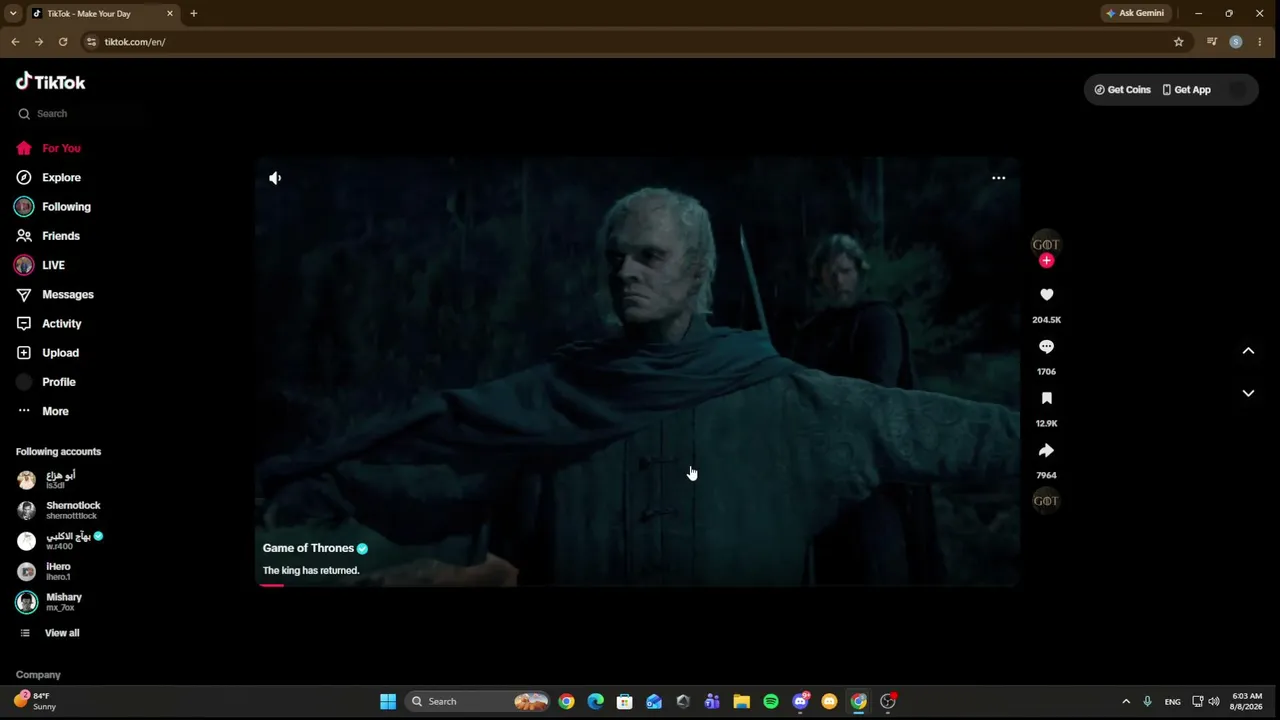Screen dimensions: 1280x720
Task: Open the video's three-dot options menu
Action: pos(998,178)
